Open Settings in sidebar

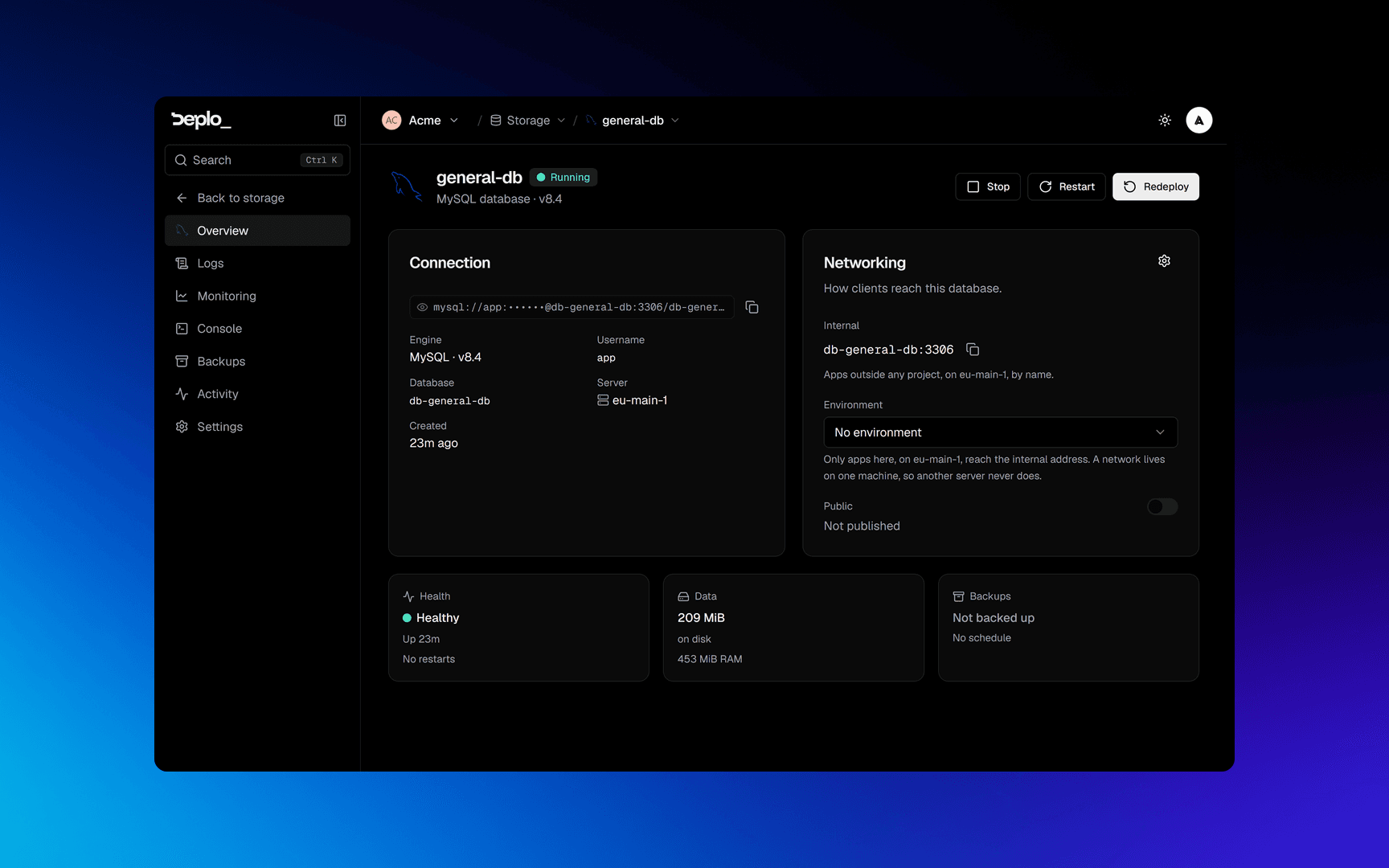coord(257,427)
